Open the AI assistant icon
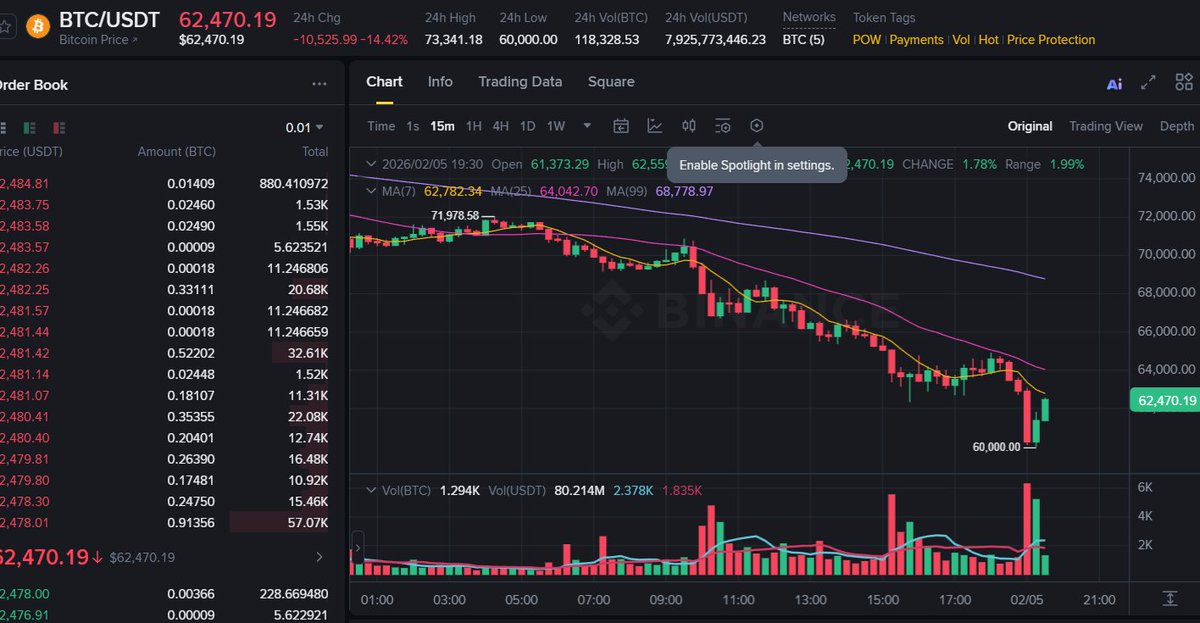 1114,84
